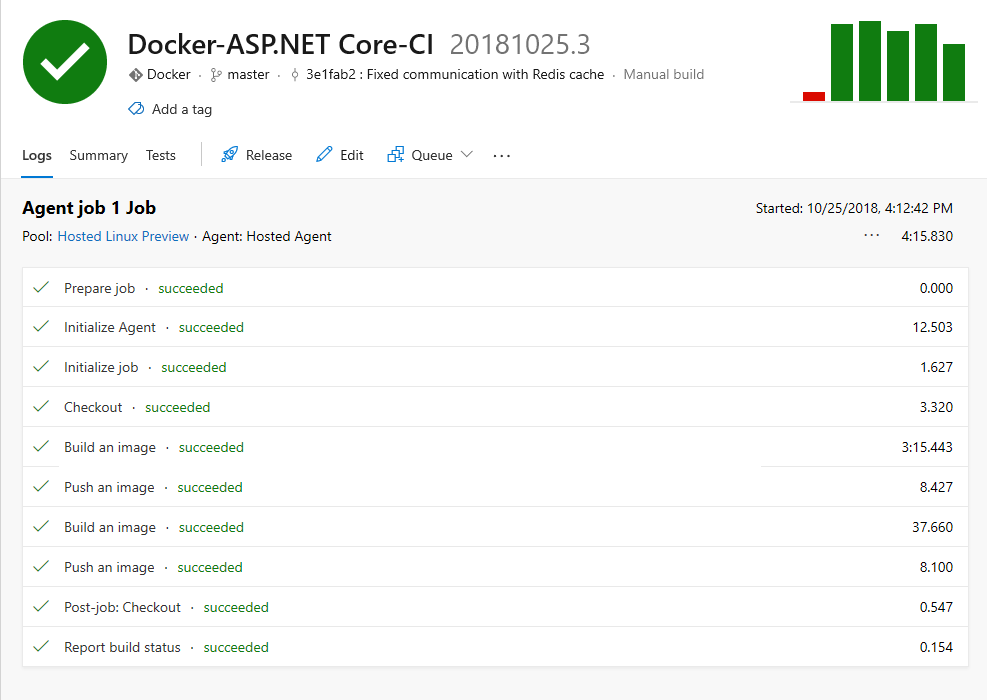Click the Edit button label
The width and height of the screenshot is (987, 700).
[x=352, y=155]
